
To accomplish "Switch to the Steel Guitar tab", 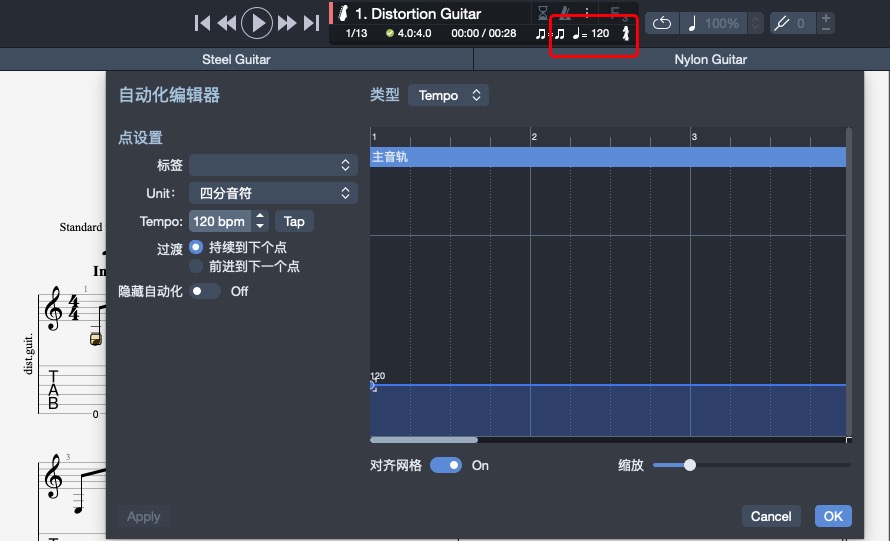I will point(236,59).
